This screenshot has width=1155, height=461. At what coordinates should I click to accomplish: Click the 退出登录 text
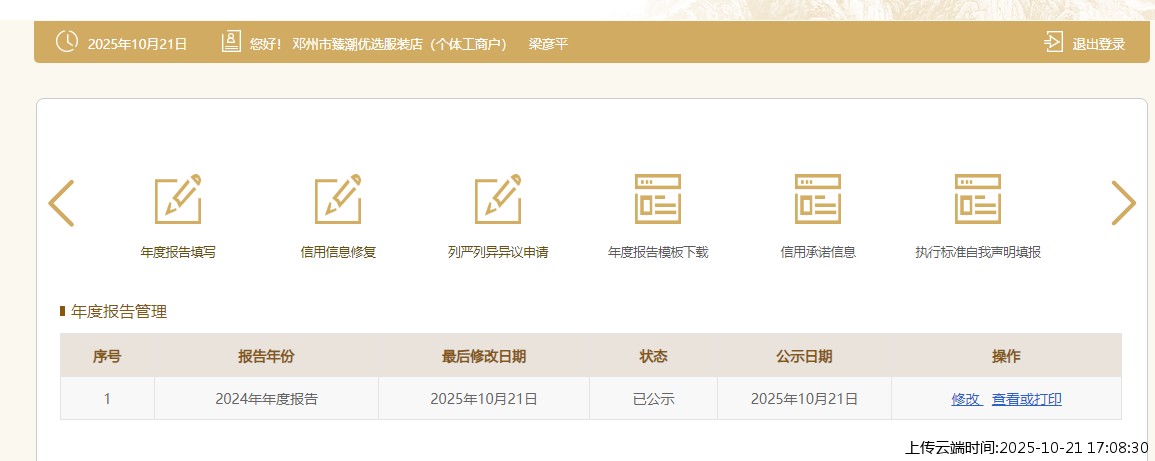coord(1098,44)
